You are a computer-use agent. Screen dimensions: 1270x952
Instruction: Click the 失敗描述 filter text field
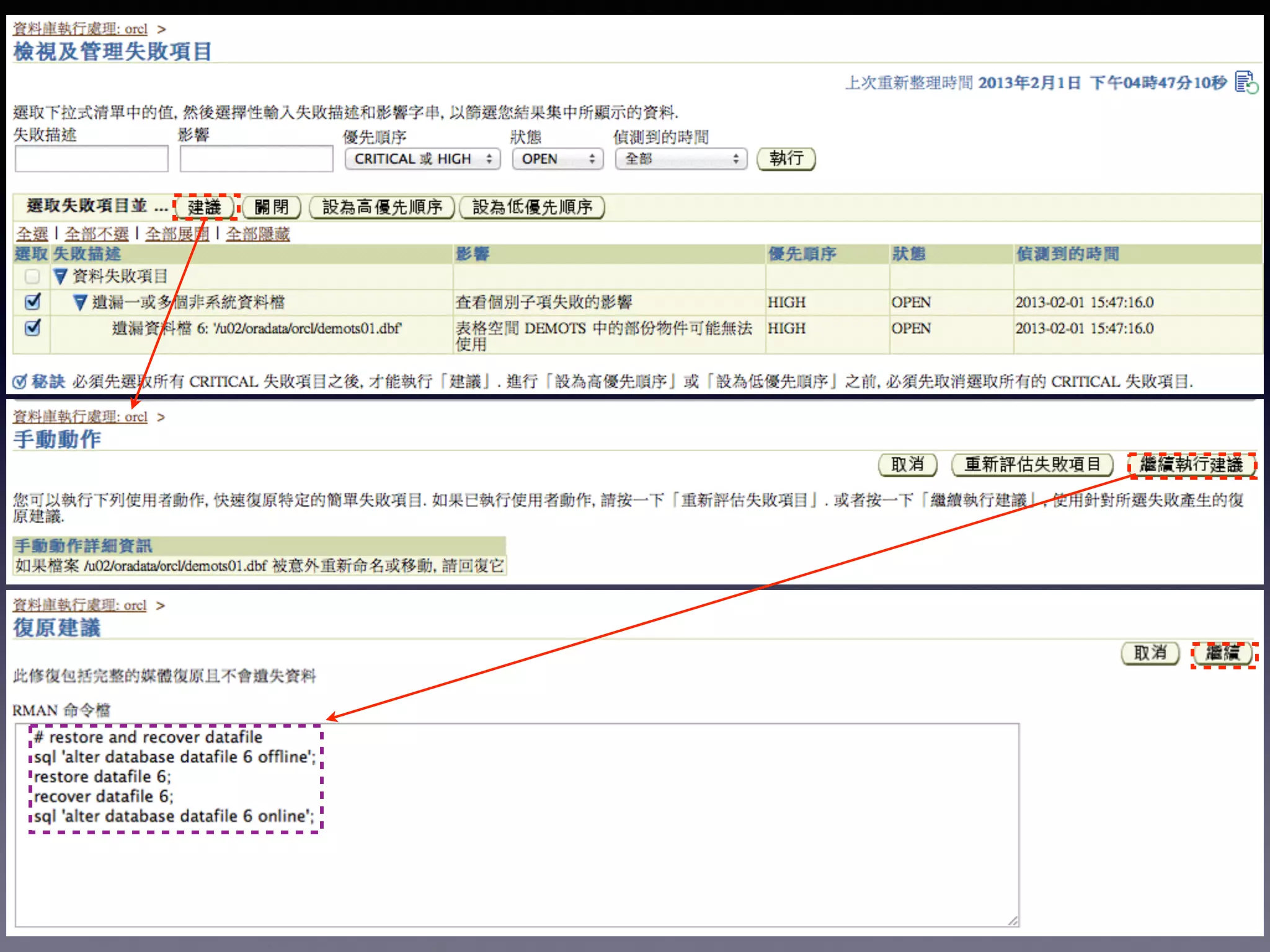click(x=92, y=159)
